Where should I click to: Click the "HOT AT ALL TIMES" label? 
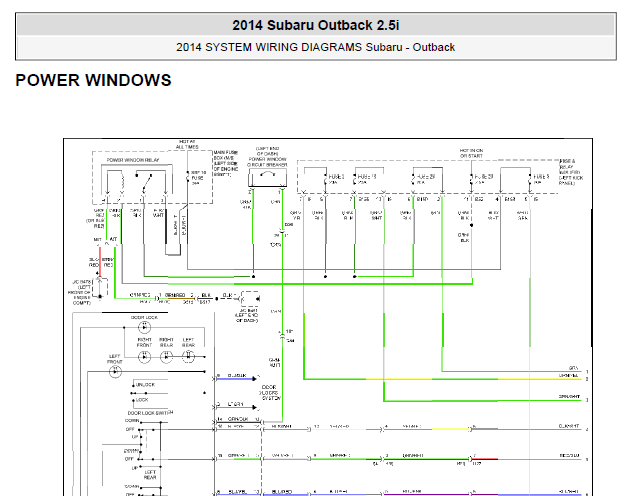tap(187, 144)
